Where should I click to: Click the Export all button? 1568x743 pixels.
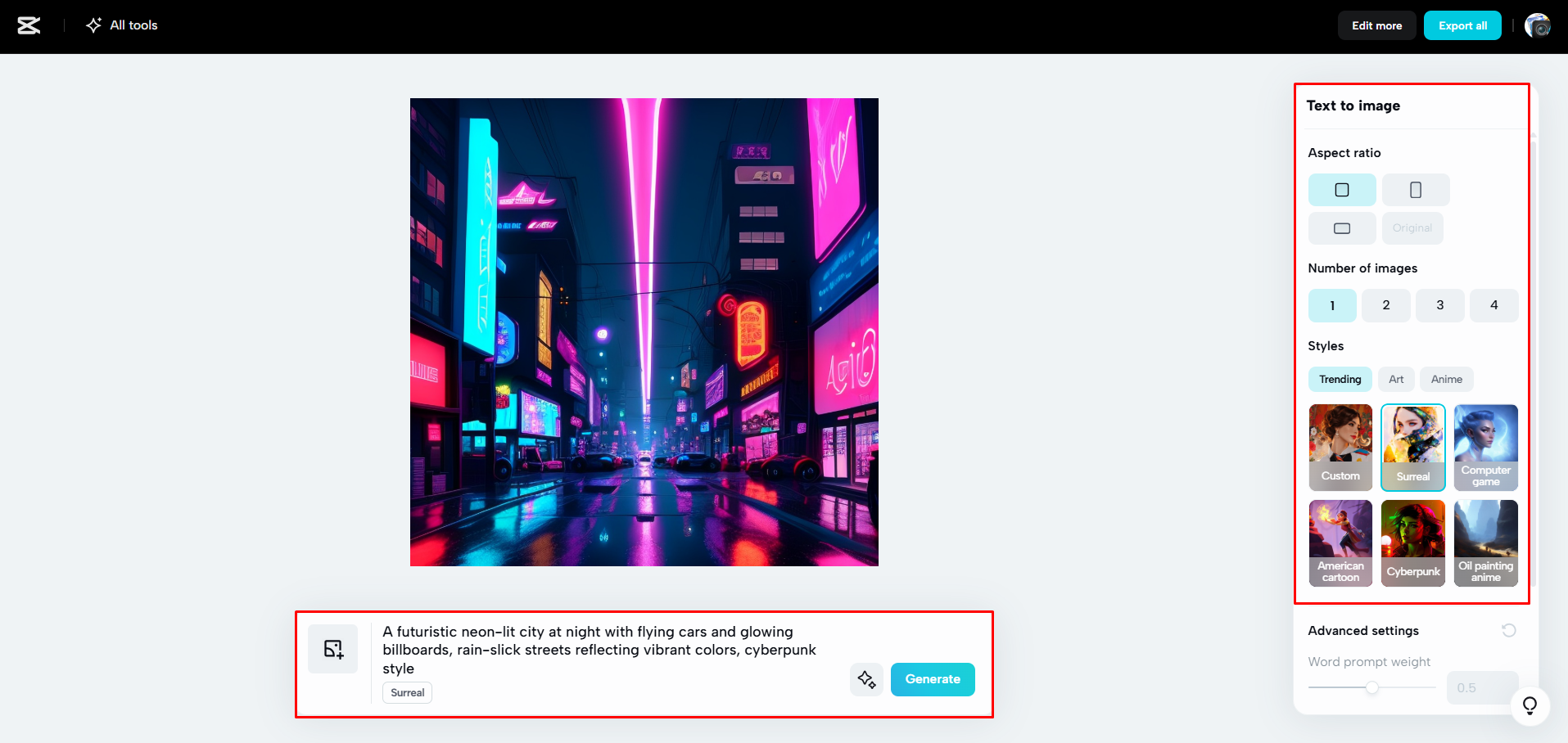click(x=1462, y=25)
